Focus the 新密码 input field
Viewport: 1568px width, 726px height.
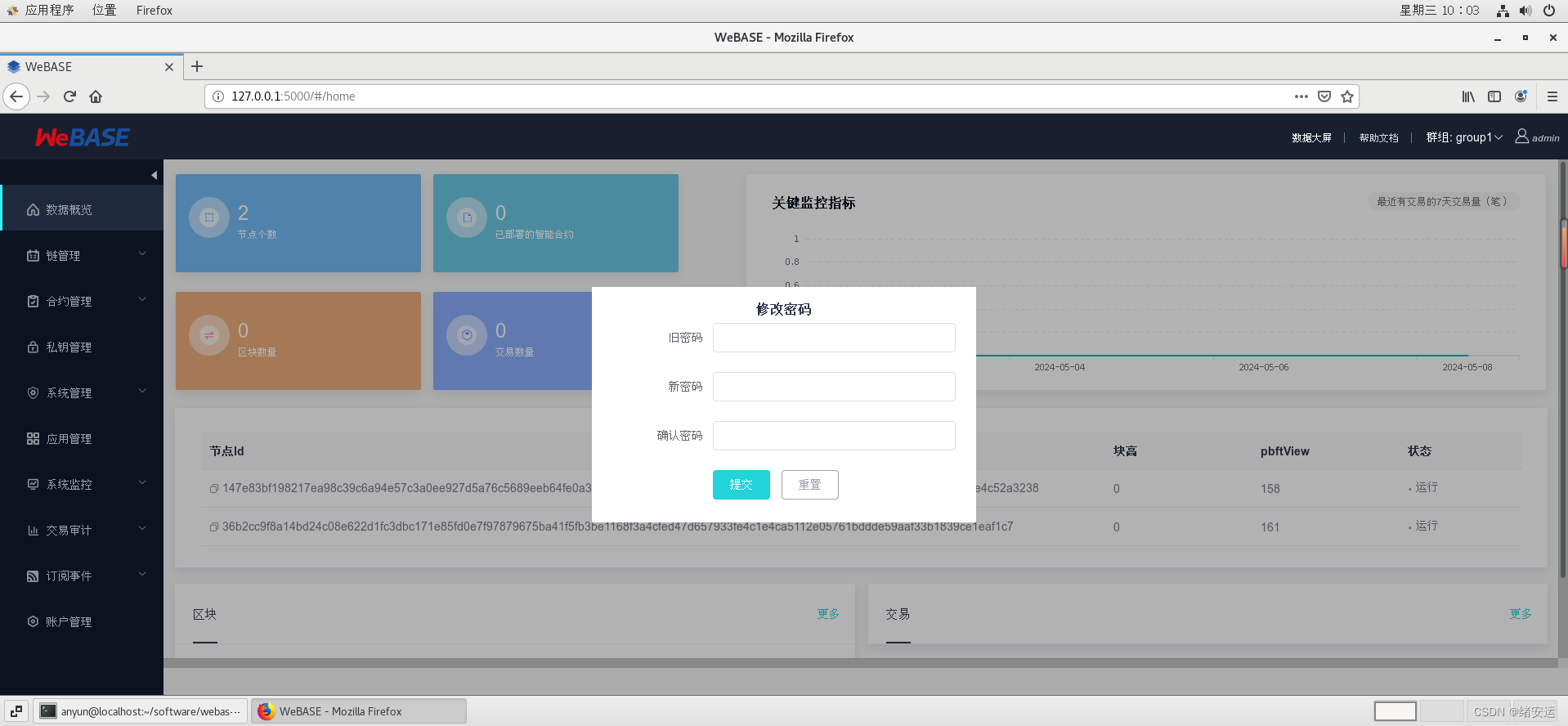point(834,387)
